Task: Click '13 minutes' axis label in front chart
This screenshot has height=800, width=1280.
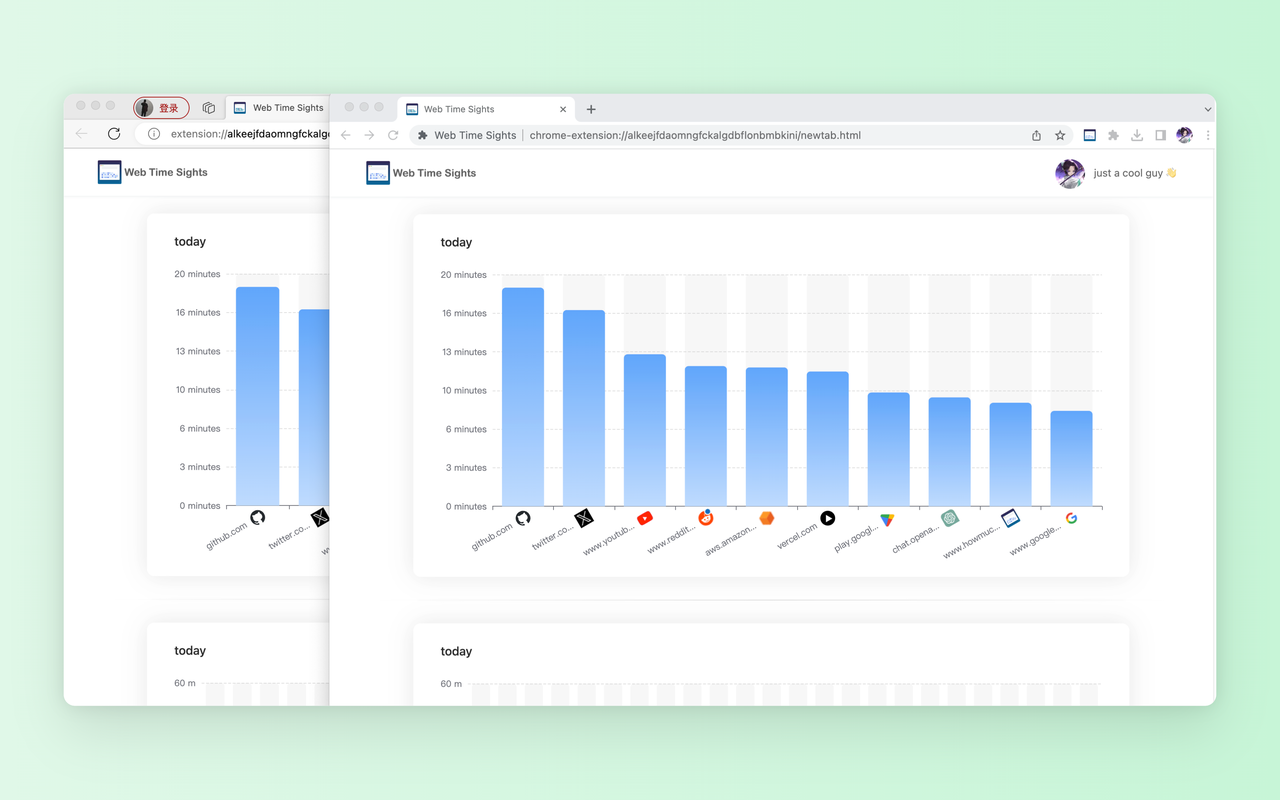Action: pos(463,352)
